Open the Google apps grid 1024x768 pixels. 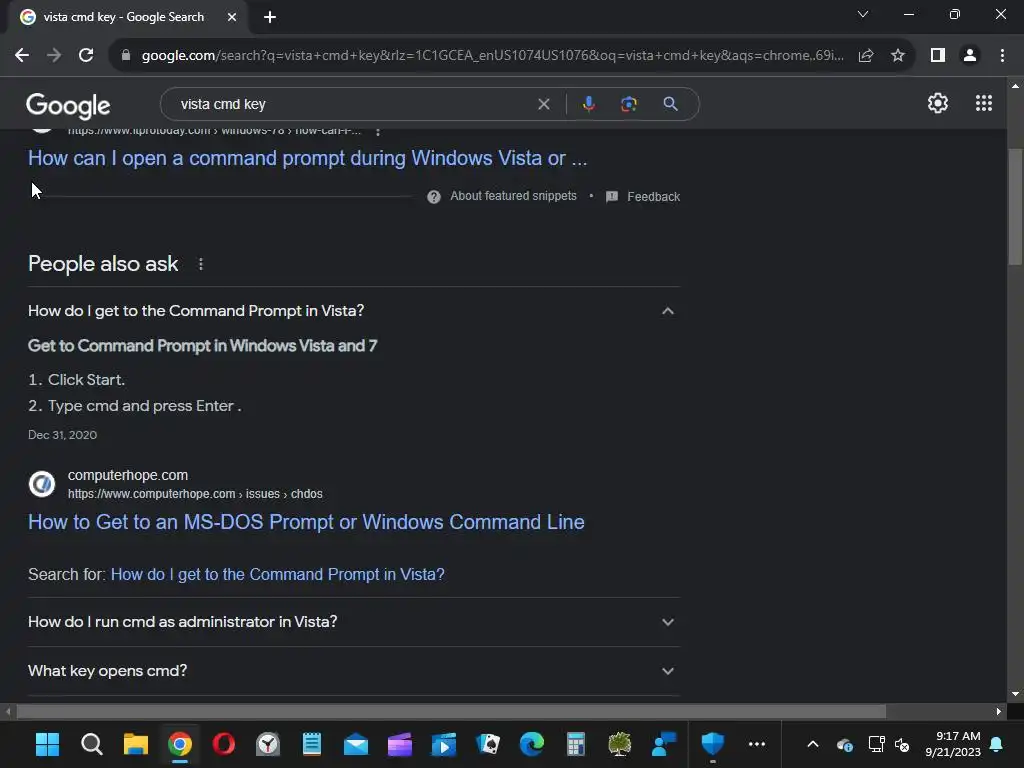pyautogui.click(x=984, y=103)
